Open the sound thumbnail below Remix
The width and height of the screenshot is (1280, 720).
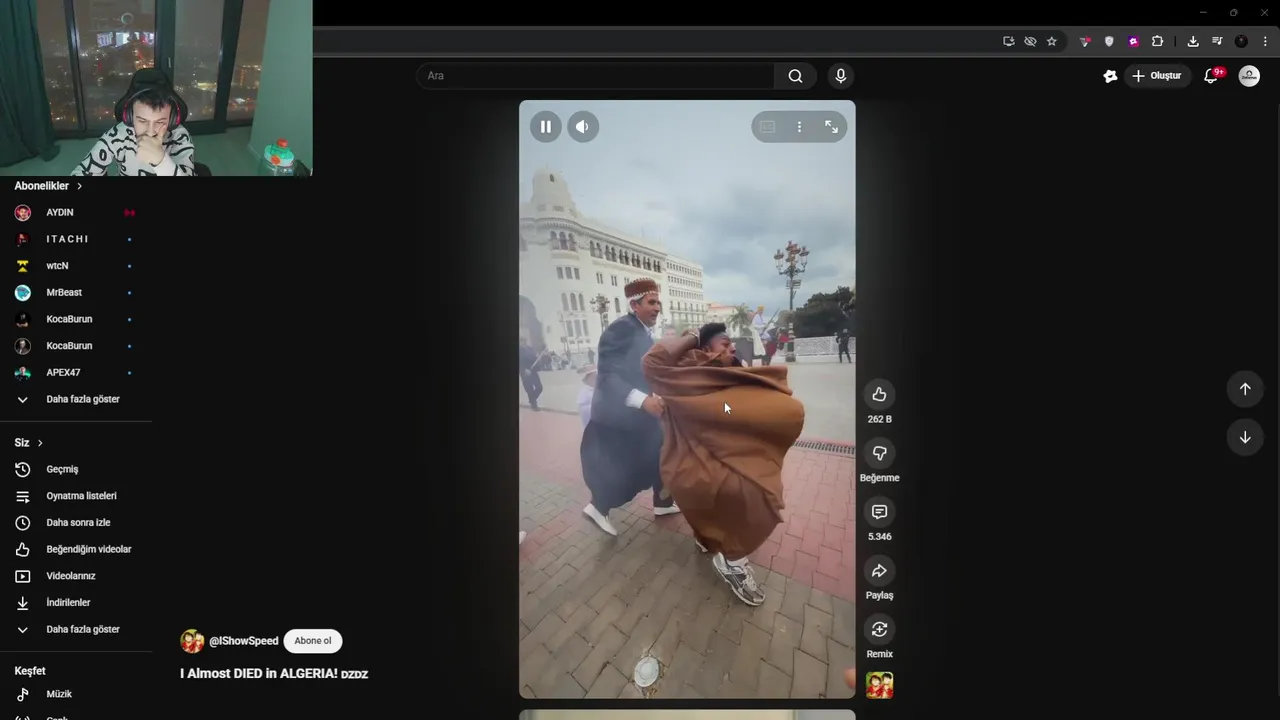879,685
